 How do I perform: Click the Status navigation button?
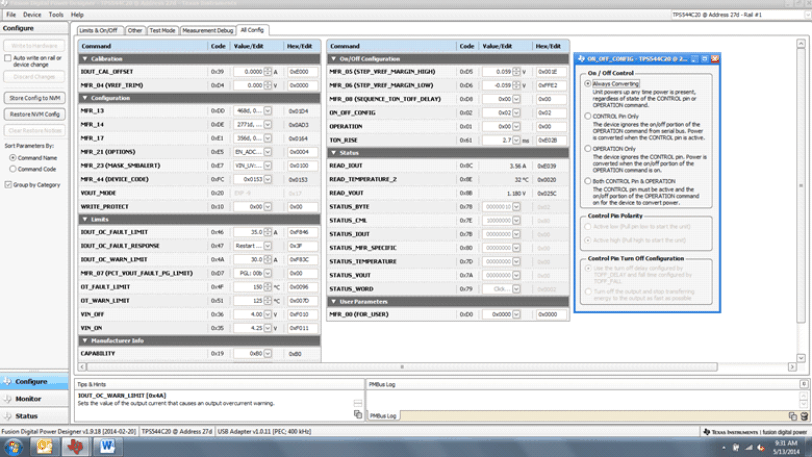point(34,416)
